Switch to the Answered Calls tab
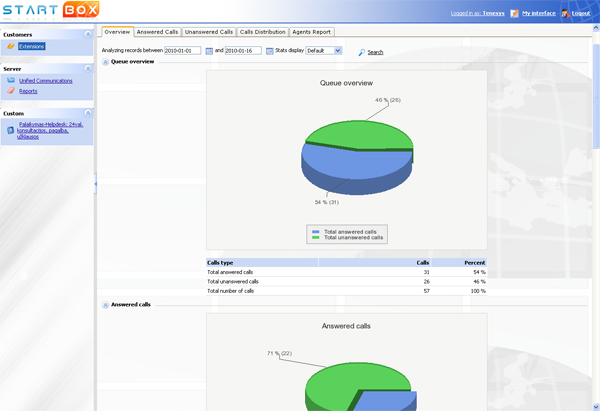 [157, 32]
